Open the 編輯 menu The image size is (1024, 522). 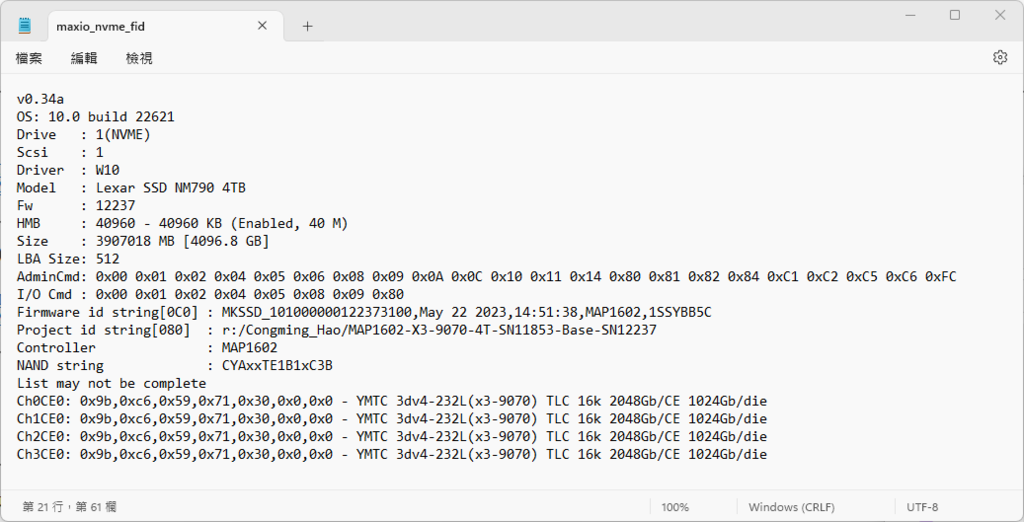[x=84, y=58]
